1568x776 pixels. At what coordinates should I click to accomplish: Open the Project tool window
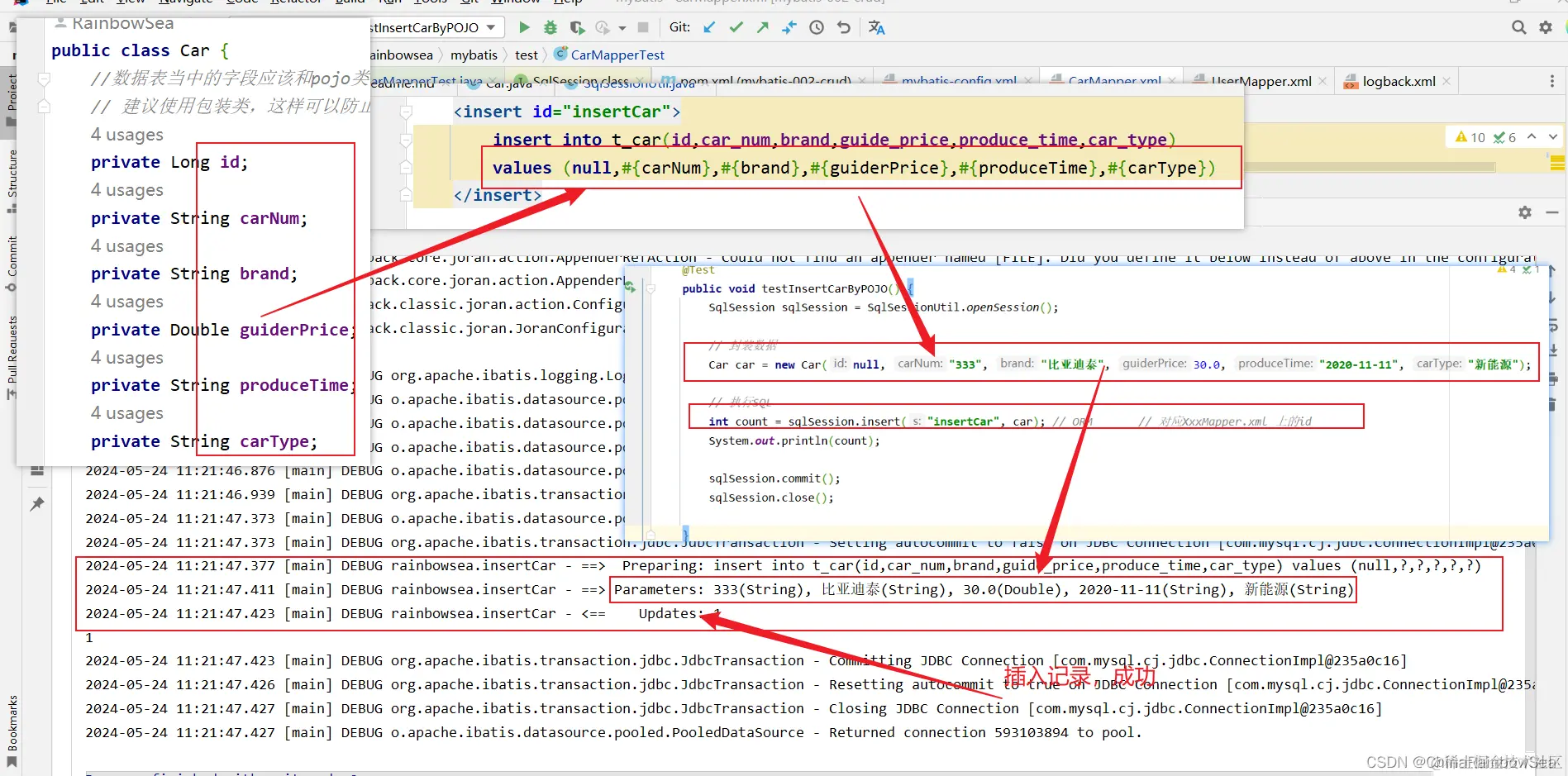coord(12,101)
